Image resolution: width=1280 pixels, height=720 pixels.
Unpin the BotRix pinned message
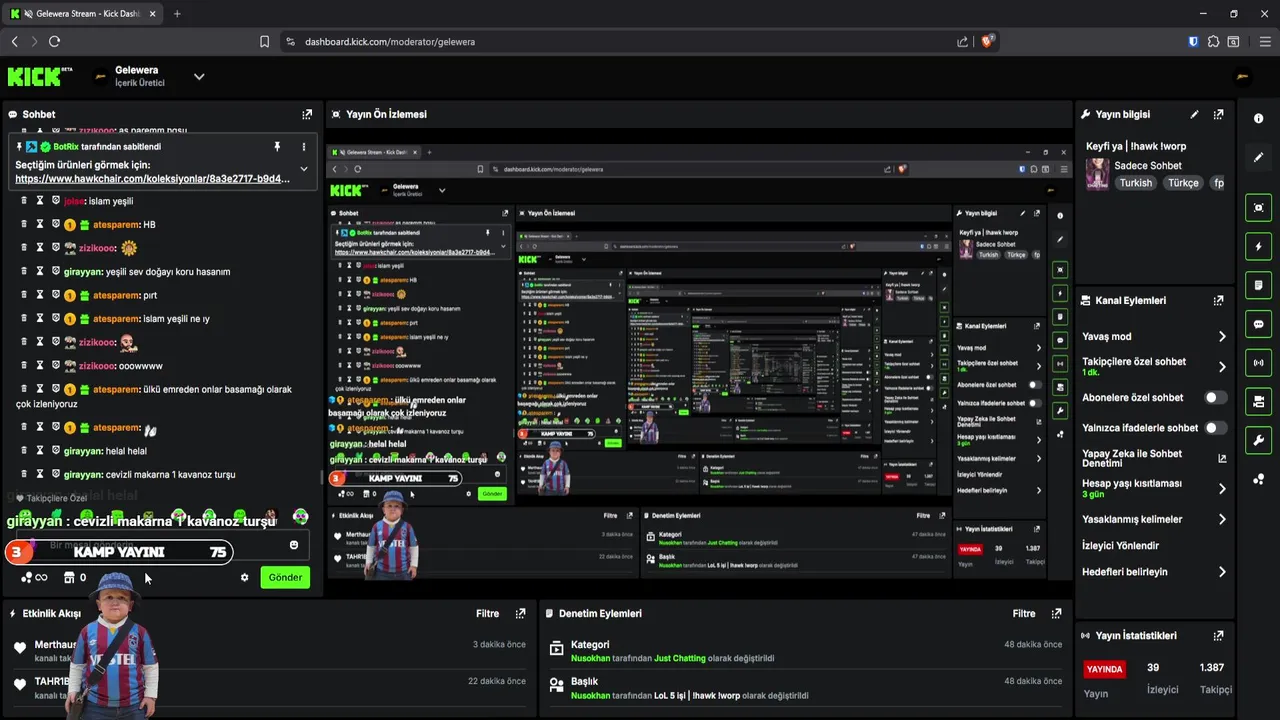[x=277, y=146]
